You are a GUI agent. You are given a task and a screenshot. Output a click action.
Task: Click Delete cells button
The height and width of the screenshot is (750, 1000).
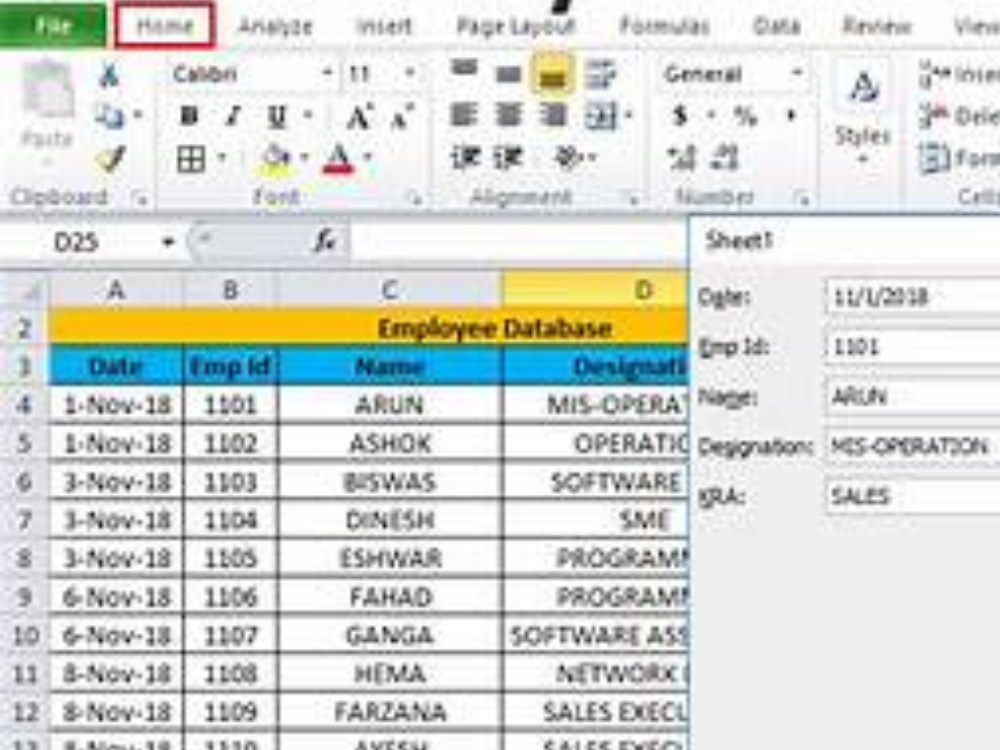[959, 117]
